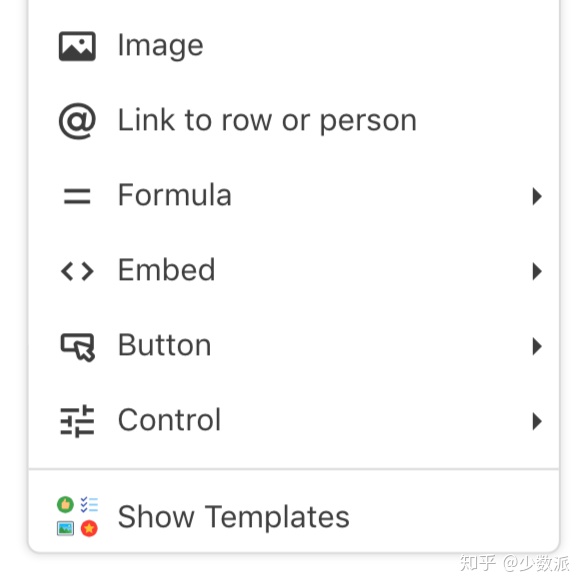
Task: Click the picture icon beside Image
Action: [77, 46]
